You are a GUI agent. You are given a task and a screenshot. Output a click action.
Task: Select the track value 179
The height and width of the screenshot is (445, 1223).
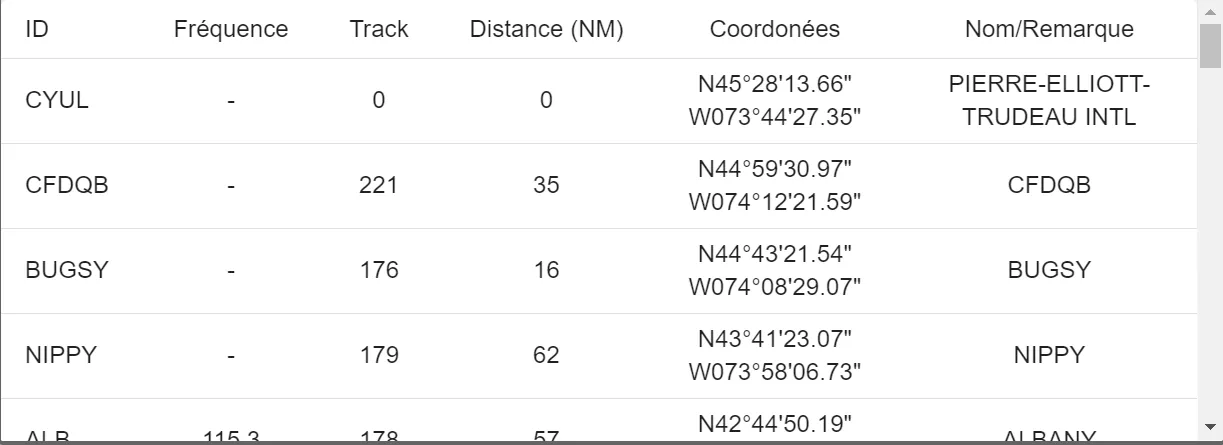click(x=379, y=355)
